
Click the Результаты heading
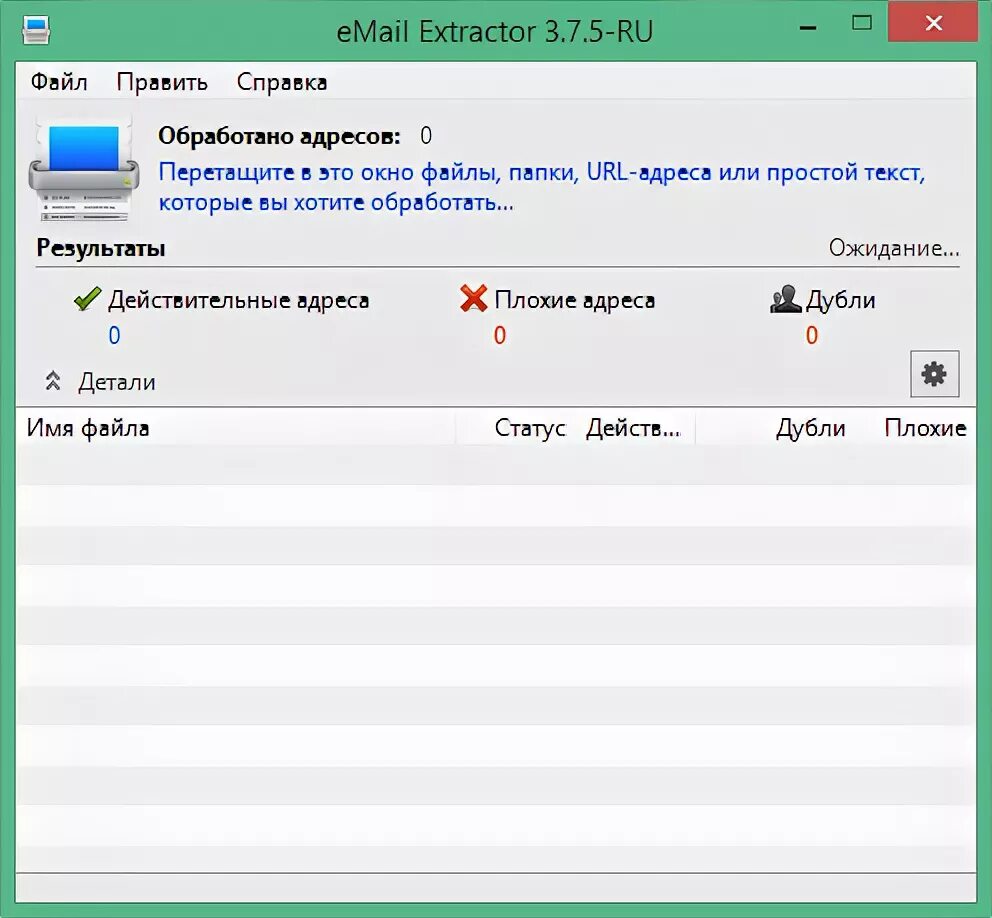point(101,248)
